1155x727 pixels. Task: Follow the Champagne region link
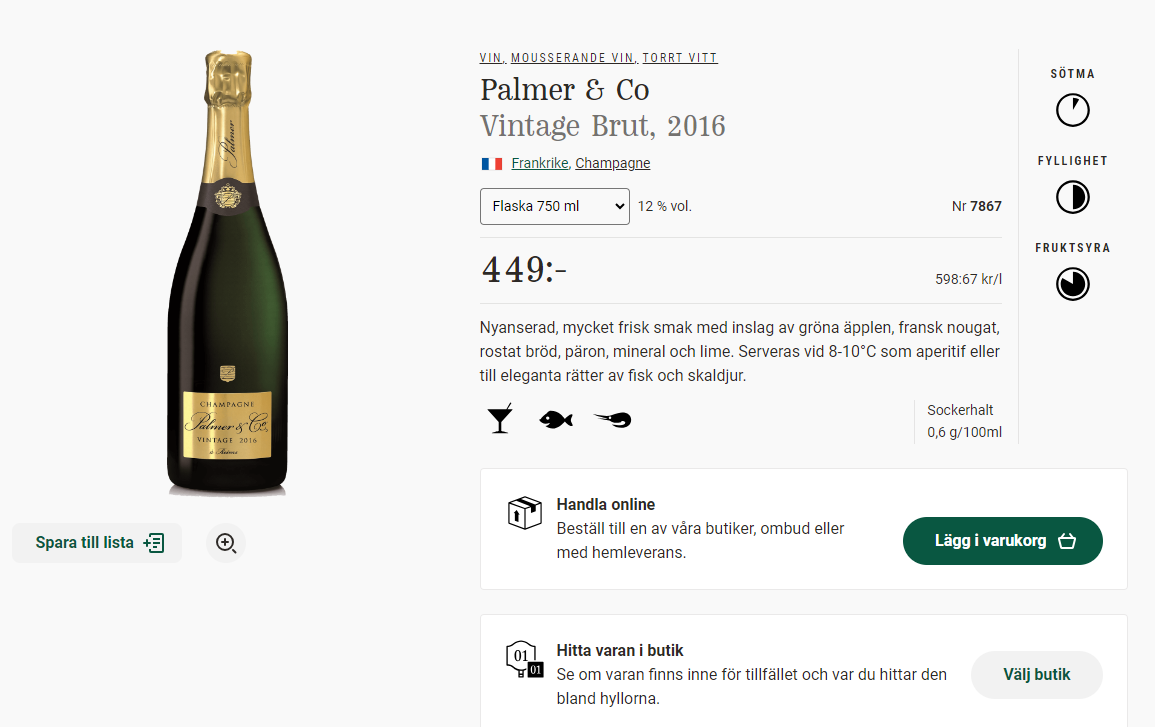coord(612,163)
